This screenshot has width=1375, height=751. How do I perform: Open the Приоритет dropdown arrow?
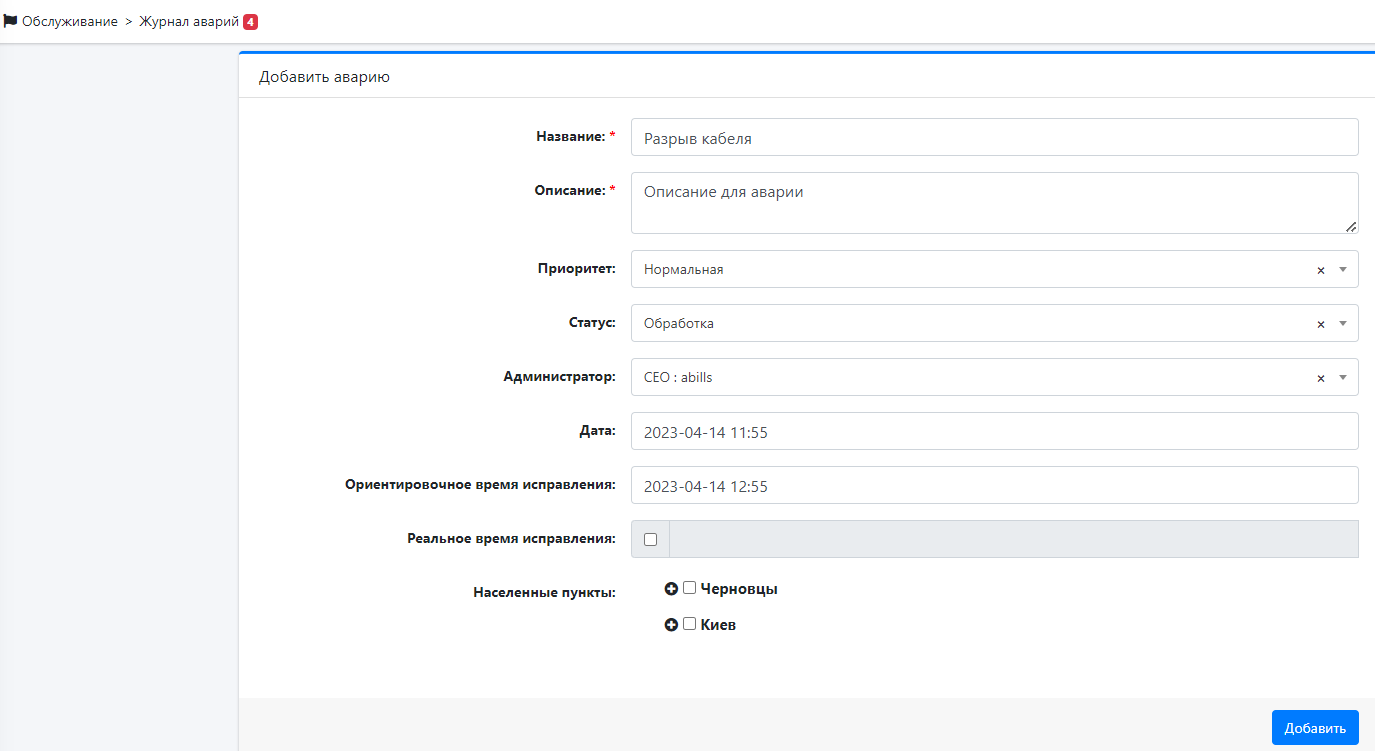pos(1343,269)
